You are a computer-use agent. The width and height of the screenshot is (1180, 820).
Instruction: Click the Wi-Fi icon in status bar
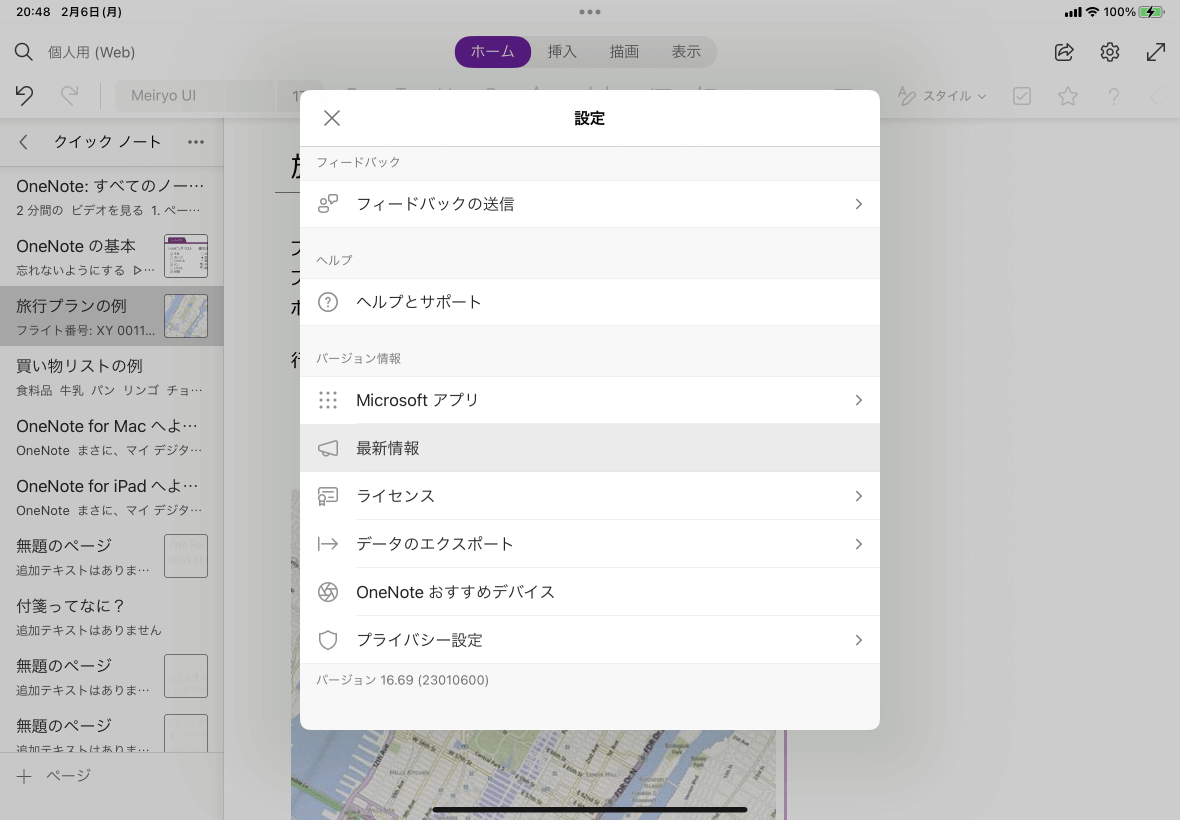pyautogui.click(x=1092, y=12)
